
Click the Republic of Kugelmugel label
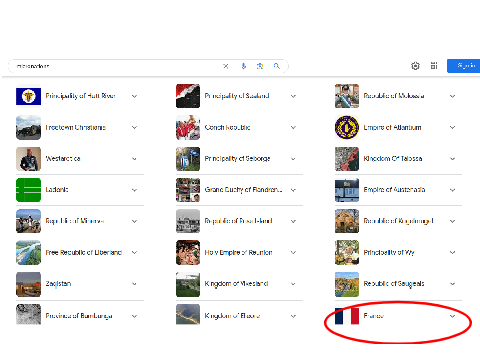pyautogui.click(x=398, y=221)
